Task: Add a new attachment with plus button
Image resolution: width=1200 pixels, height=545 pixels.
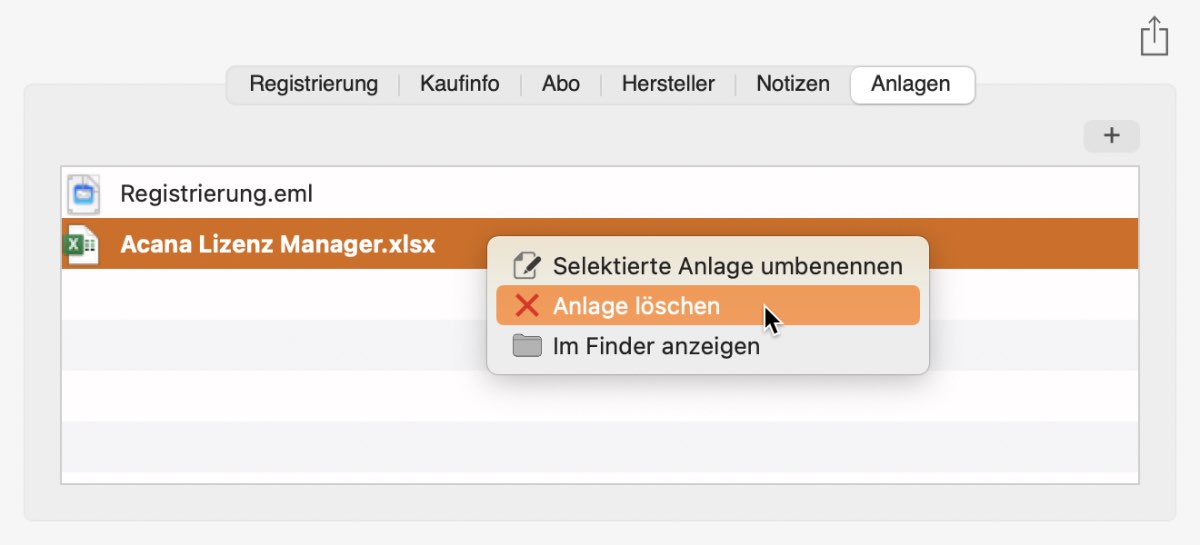Action: (x=1111, y=136)
